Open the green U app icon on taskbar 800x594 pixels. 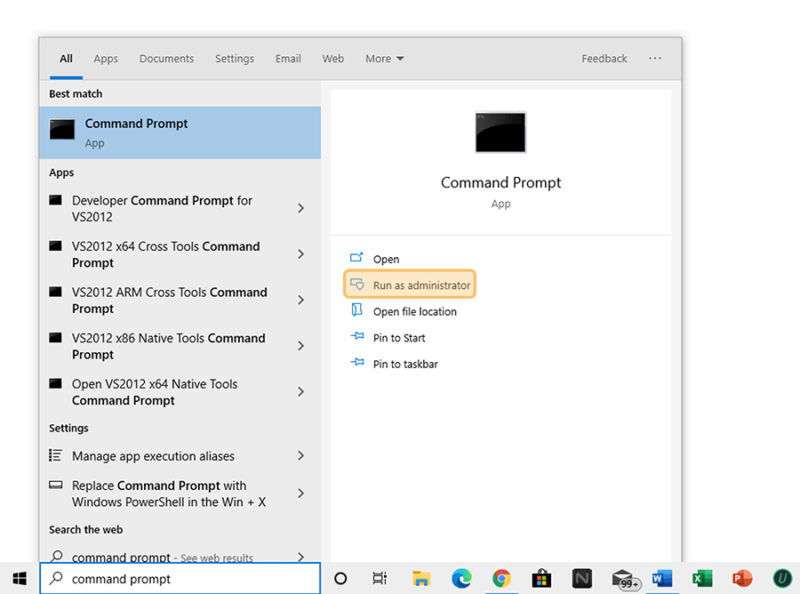click(x=782, y=578)
